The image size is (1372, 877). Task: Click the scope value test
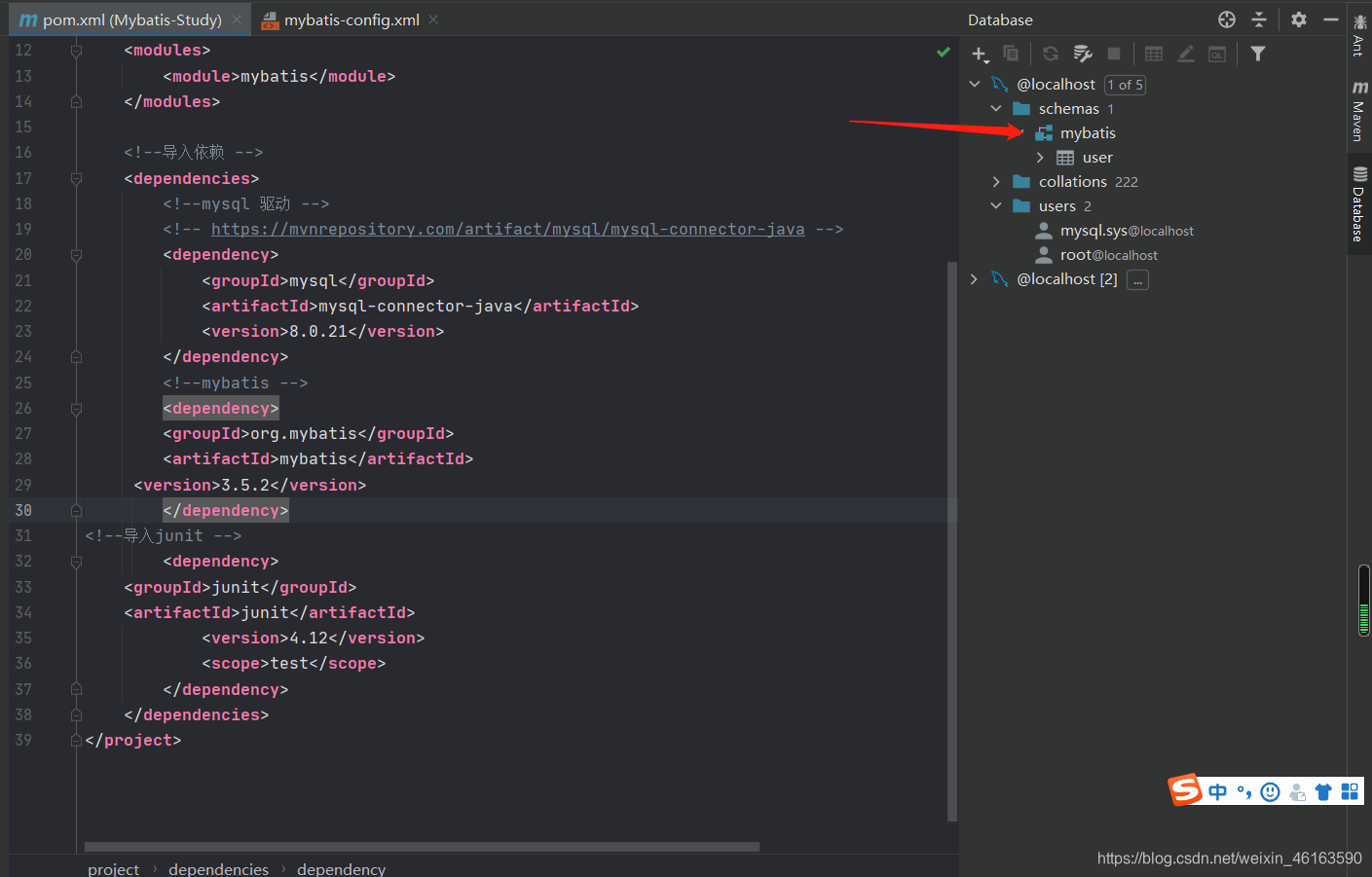(289, 664)
